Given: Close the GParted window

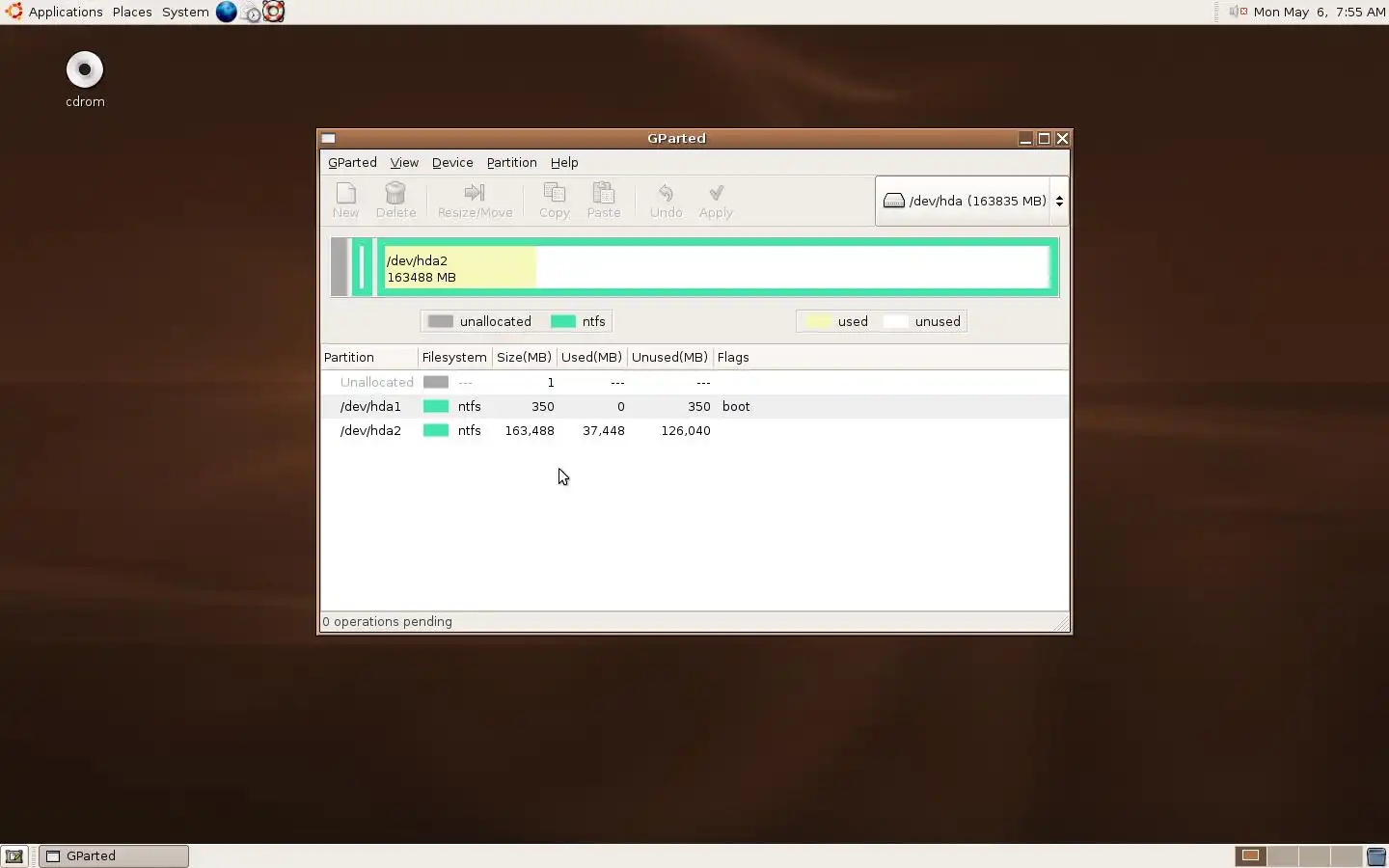Looking at the screenshot, I should click(x=1062, y=138).
